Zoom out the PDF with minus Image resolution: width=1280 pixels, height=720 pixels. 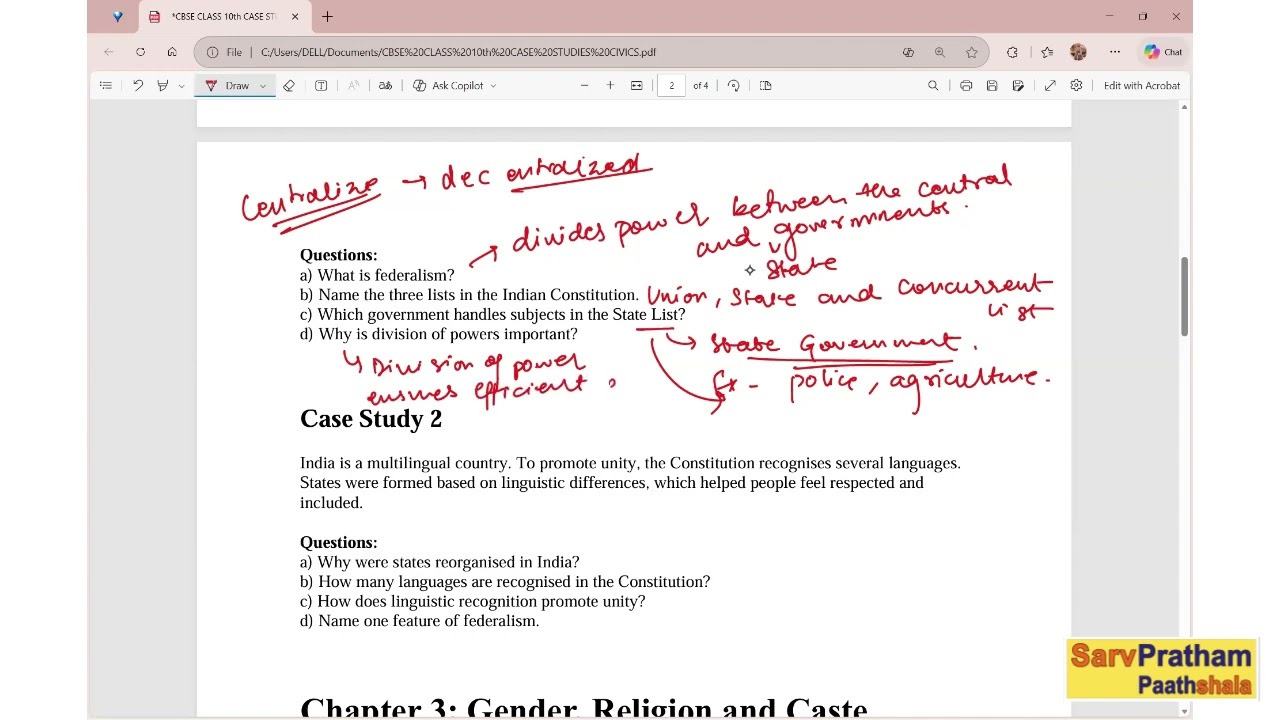(584, 86)
